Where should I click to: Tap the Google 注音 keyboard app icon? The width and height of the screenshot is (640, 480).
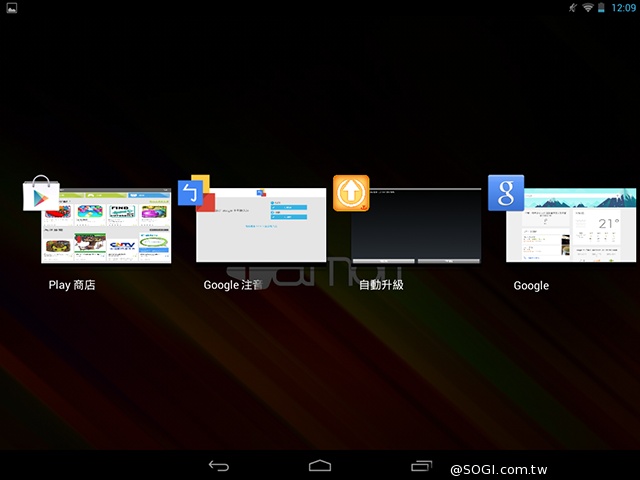(x=196, y=193)
